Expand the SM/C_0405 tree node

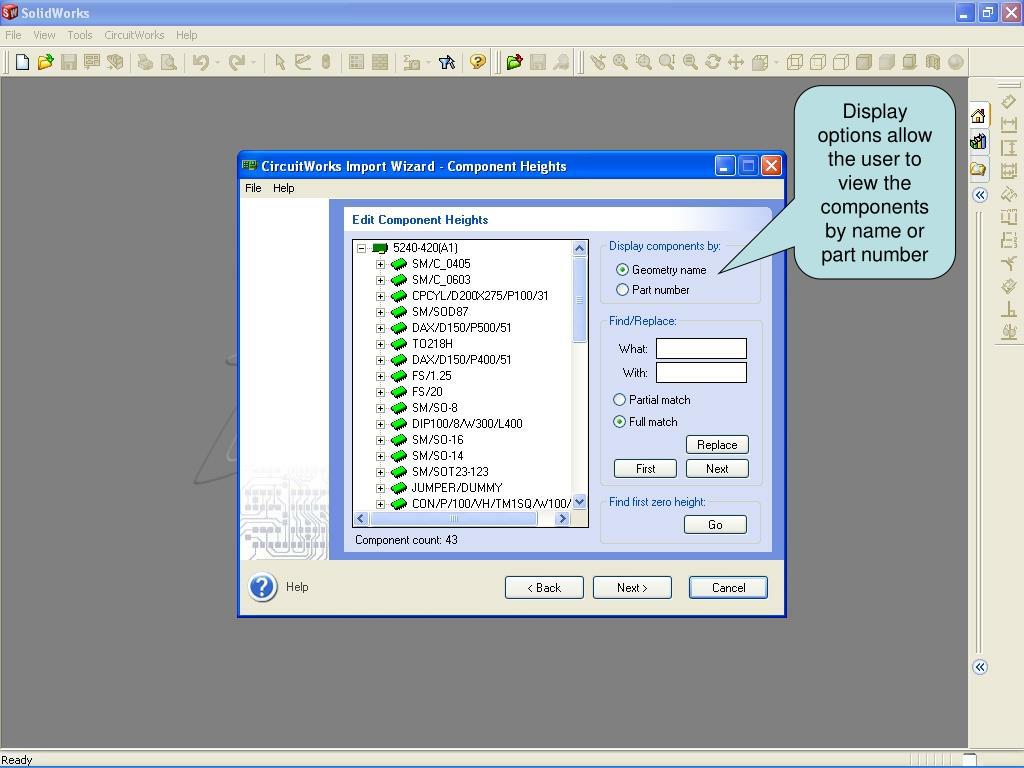coord(380,264)
